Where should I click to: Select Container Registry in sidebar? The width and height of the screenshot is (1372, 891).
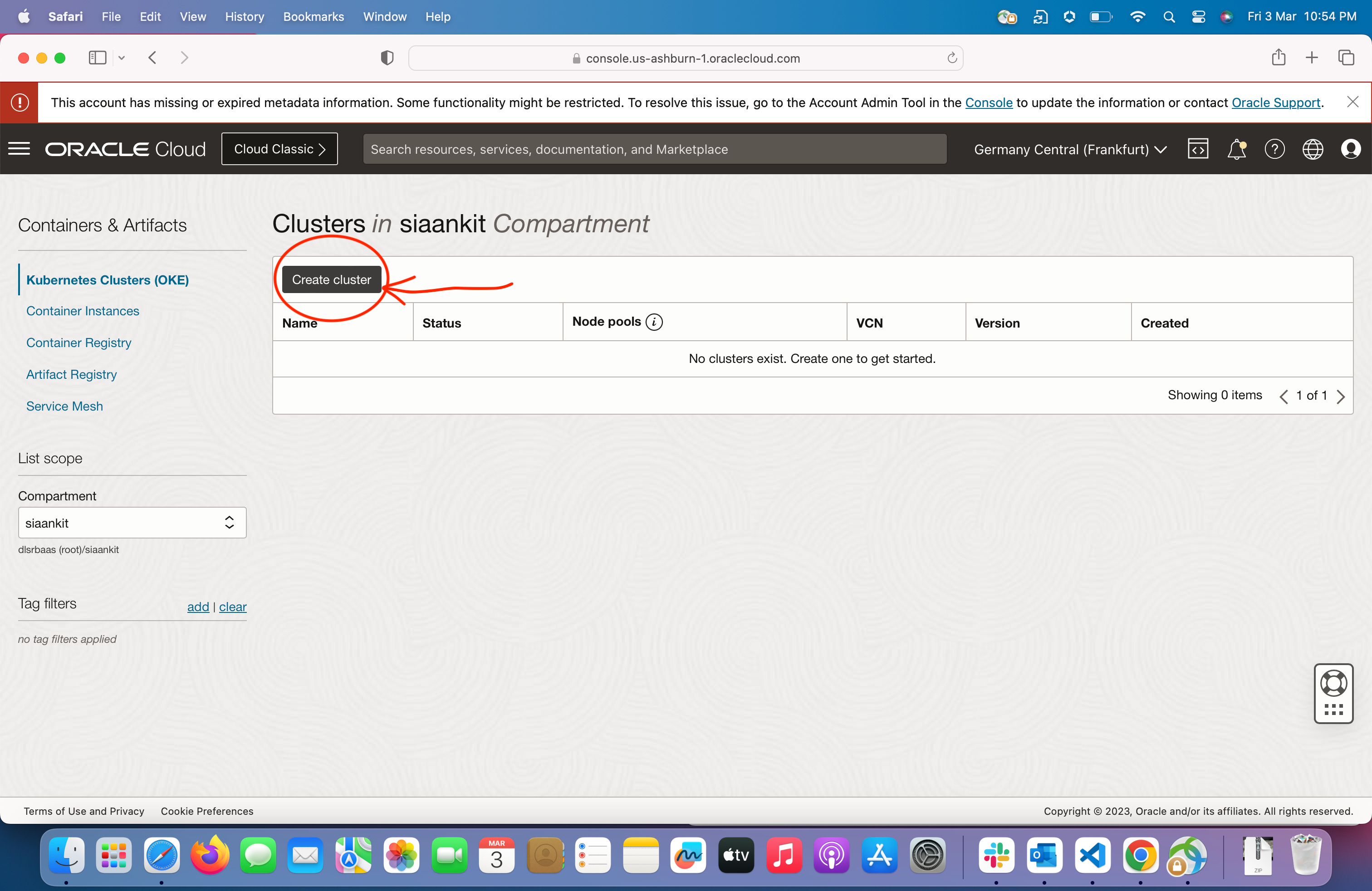pyautogui.click(x=78, y=343)
